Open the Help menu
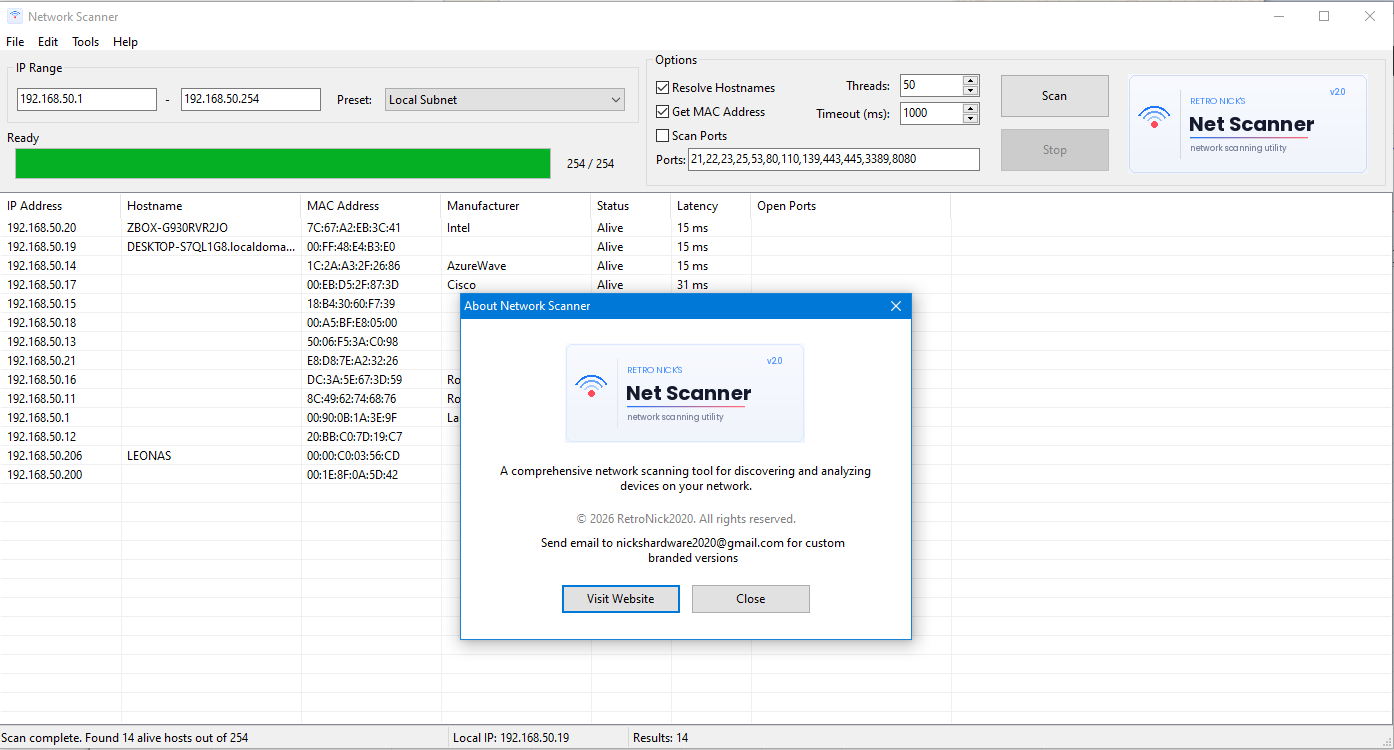The width and height of the screenshot is (1394, 750). coord(125,42)
